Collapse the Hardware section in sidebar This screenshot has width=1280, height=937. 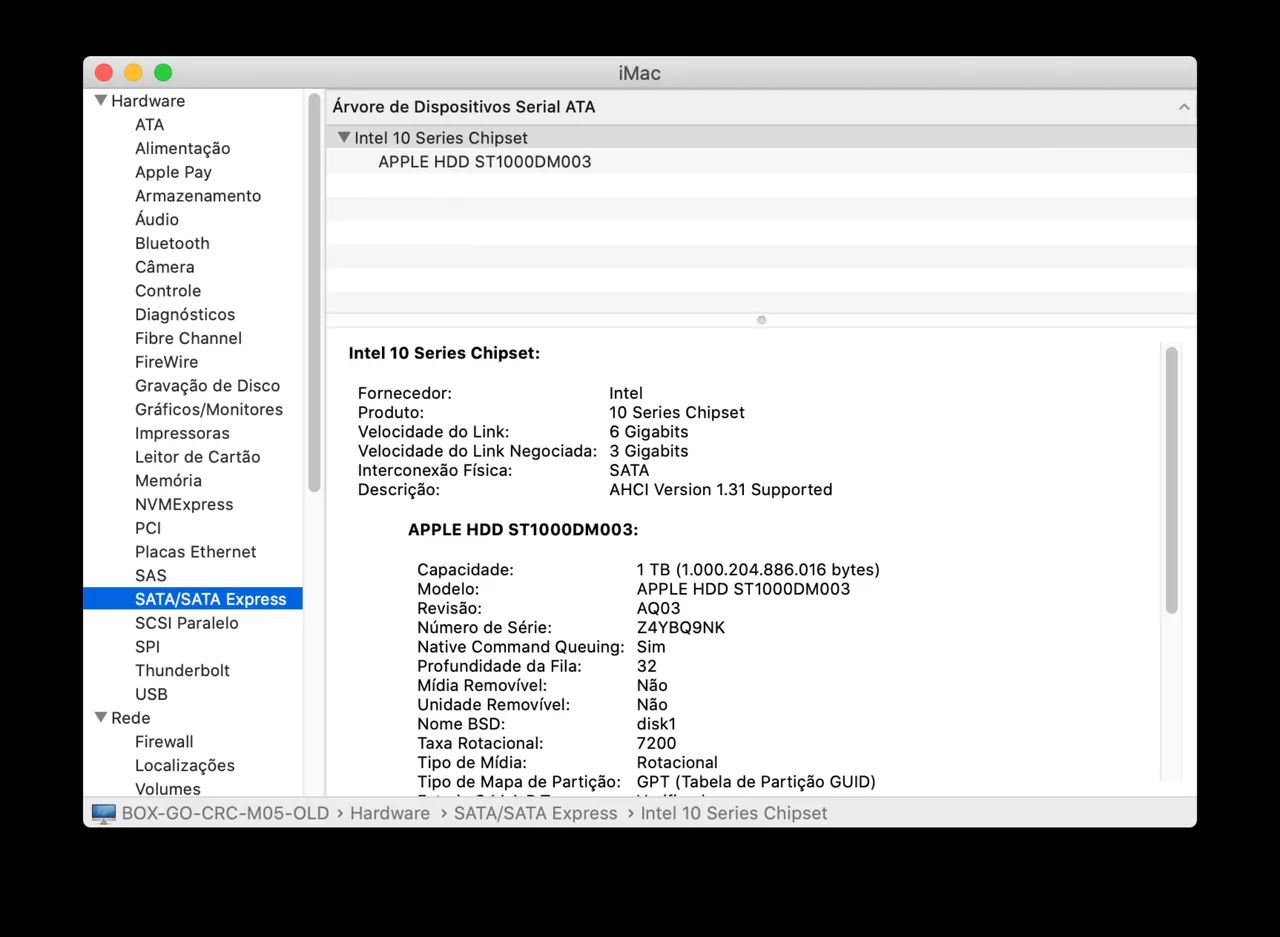(100, 101)
